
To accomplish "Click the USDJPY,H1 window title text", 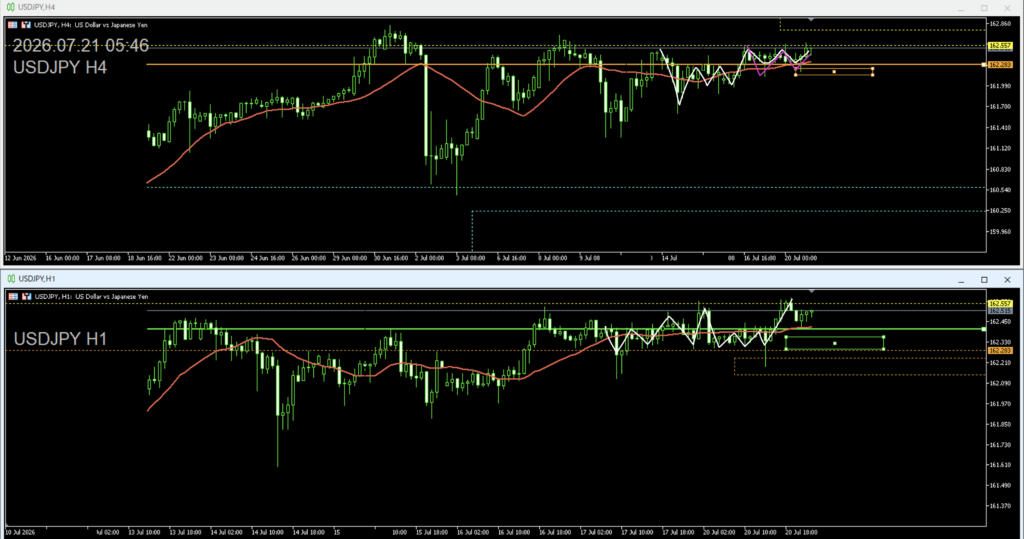I will tap(37, 279).
